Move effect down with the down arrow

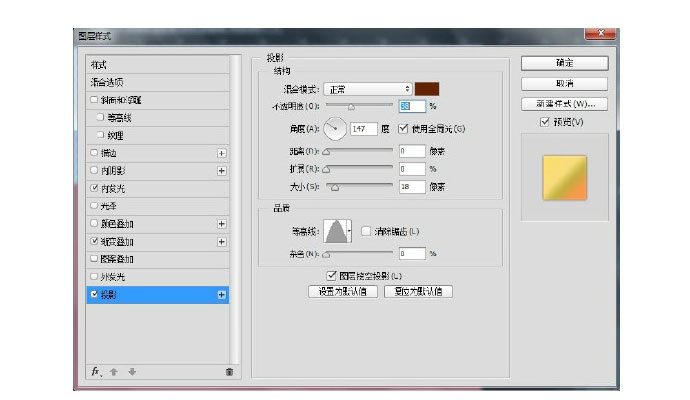(x=132, y=372)
